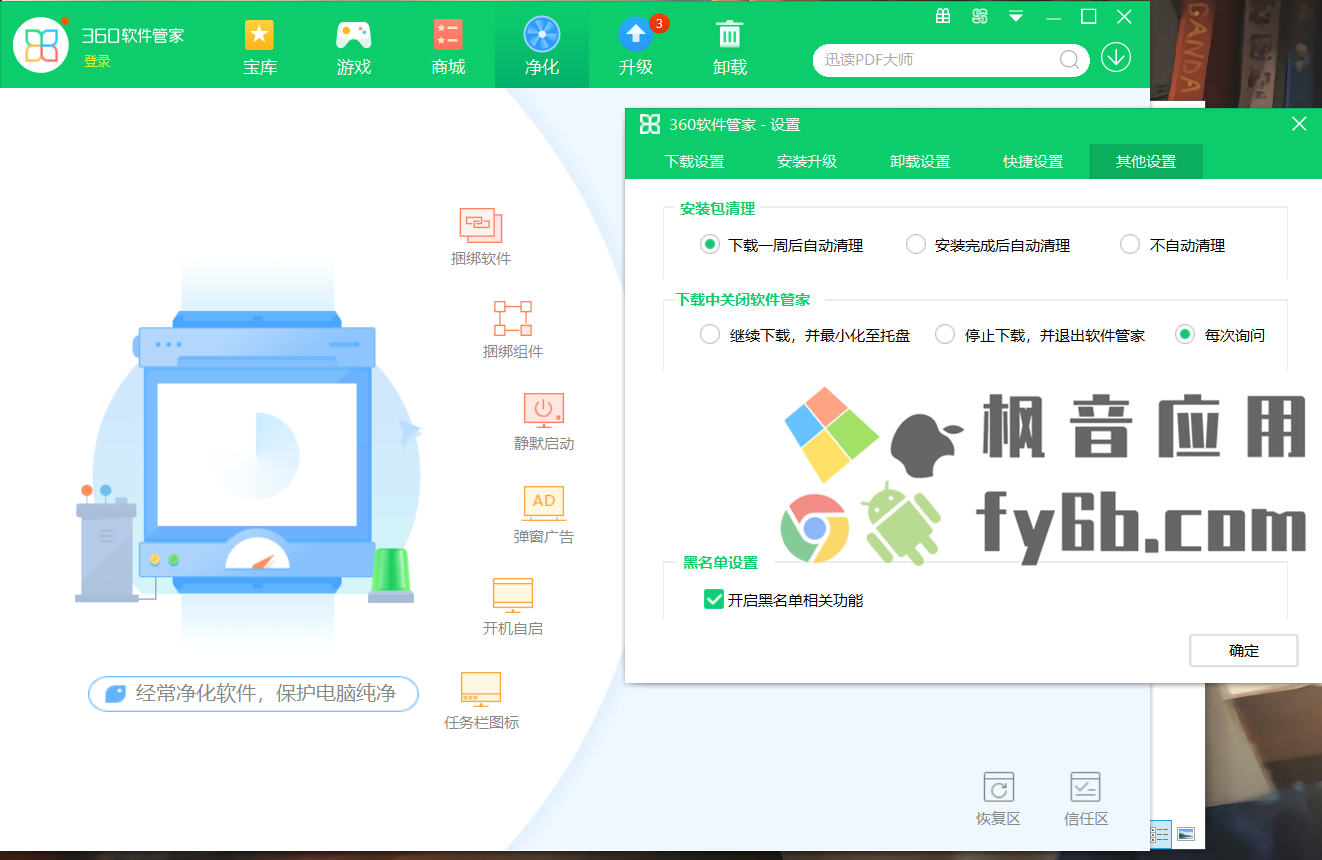1322x860 pixels.
Task: Click the 360软件管家 logo icon
Action: (x=42, y=44)
